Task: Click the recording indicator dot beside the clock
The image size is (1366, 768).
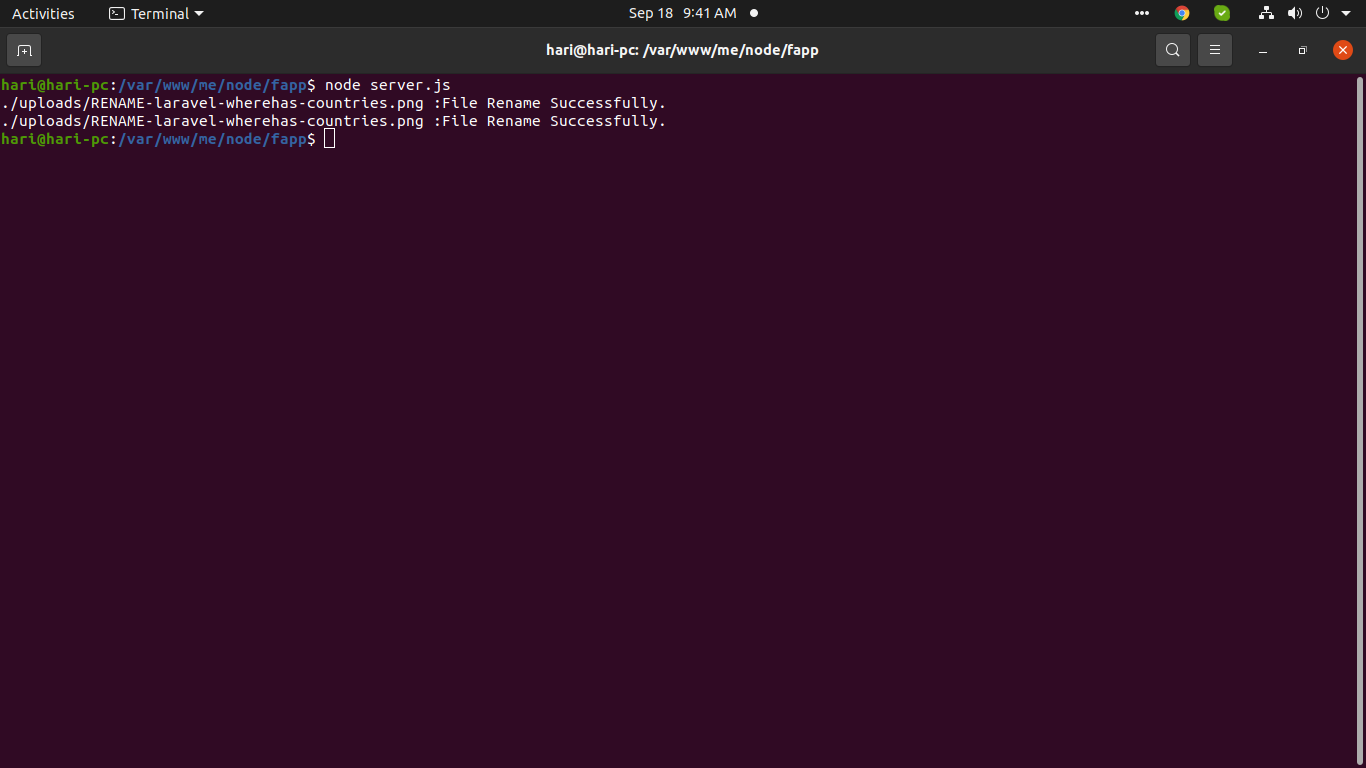Action: point(753,13)
